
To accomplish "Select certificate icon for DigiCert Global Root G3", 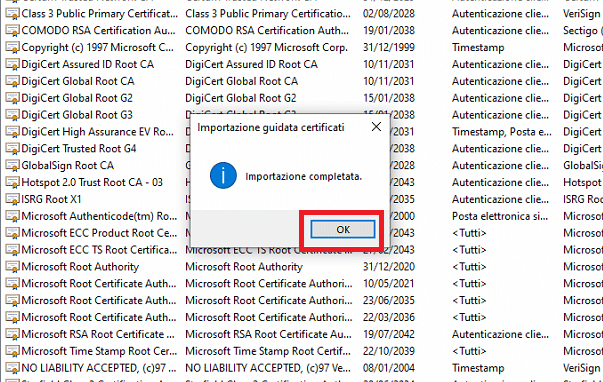I will (x=12, y=115).
